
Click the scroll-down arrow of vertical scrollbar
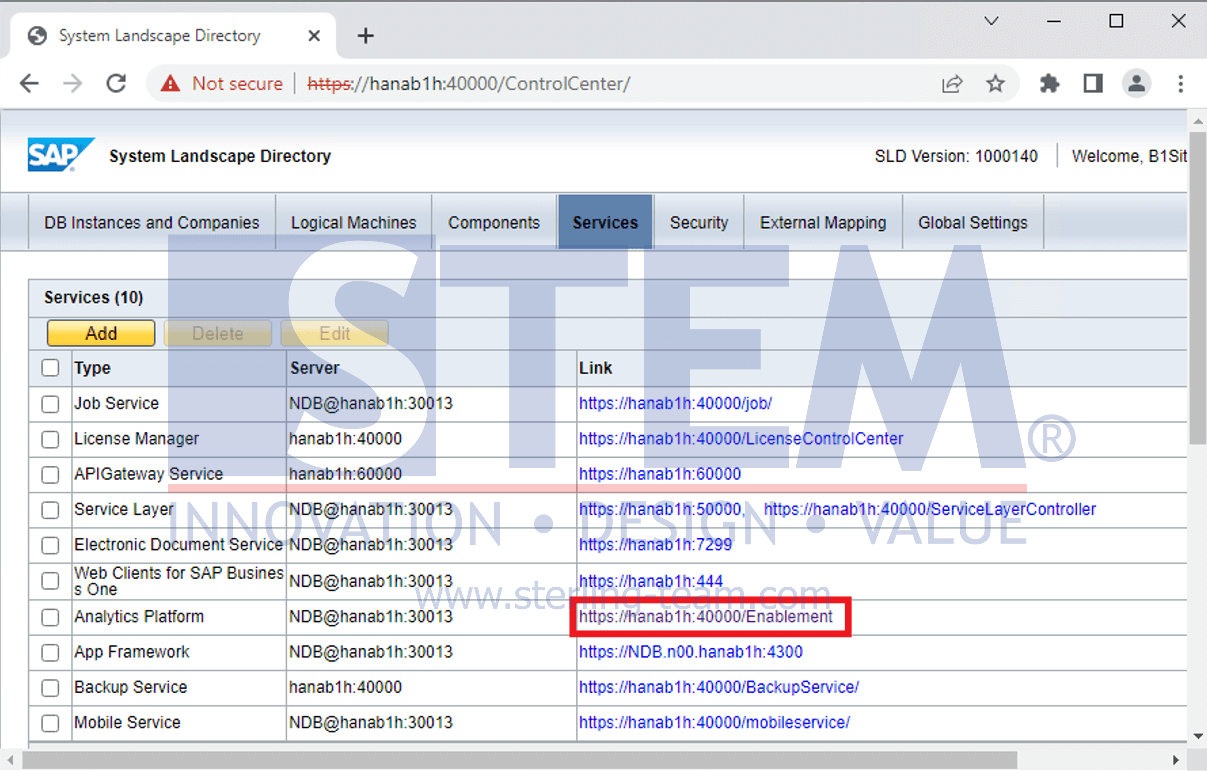click(1198, 736)
